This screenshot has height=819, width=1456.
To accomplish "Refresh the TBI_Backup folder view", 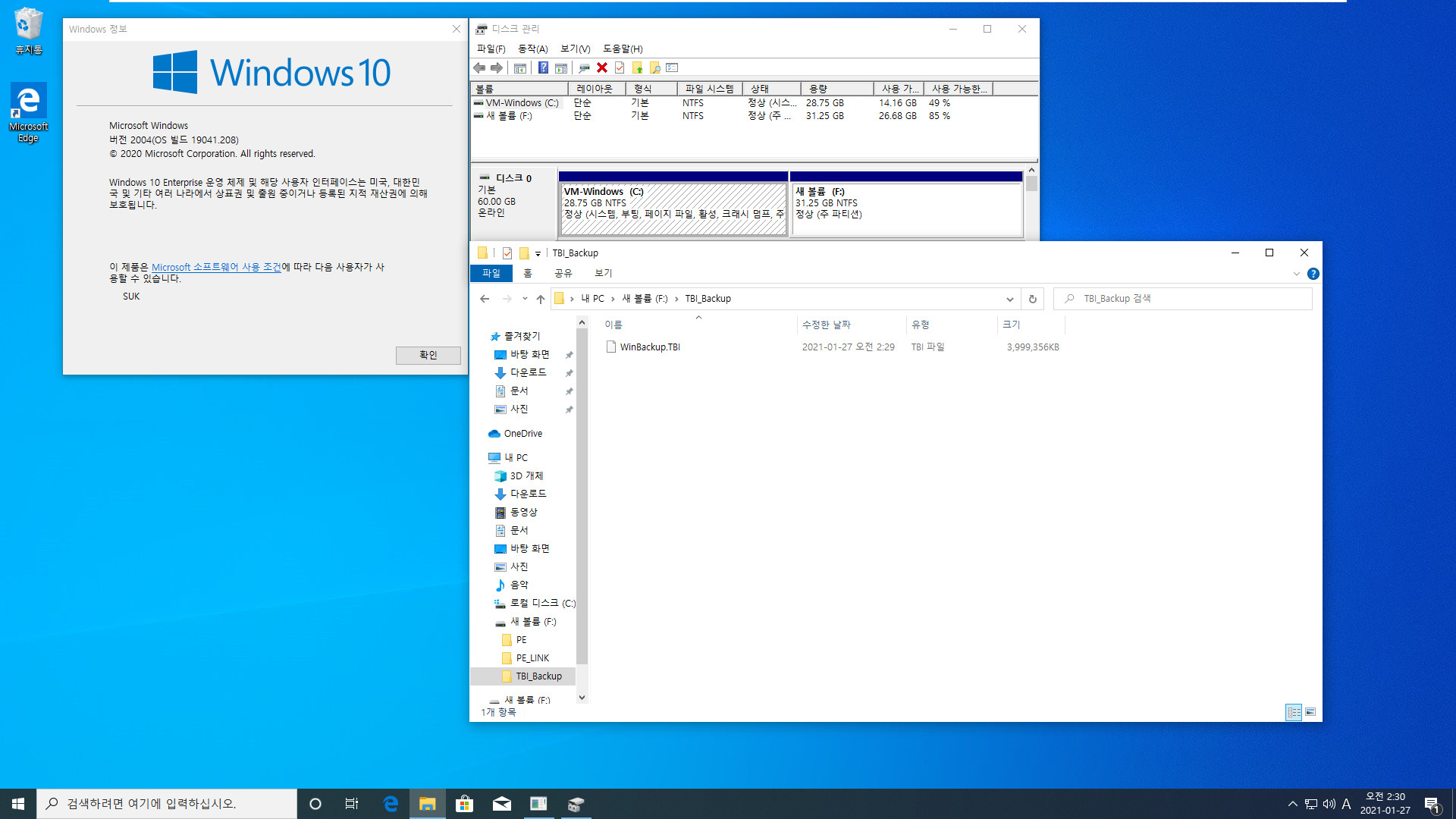I will click(1032, 299).
